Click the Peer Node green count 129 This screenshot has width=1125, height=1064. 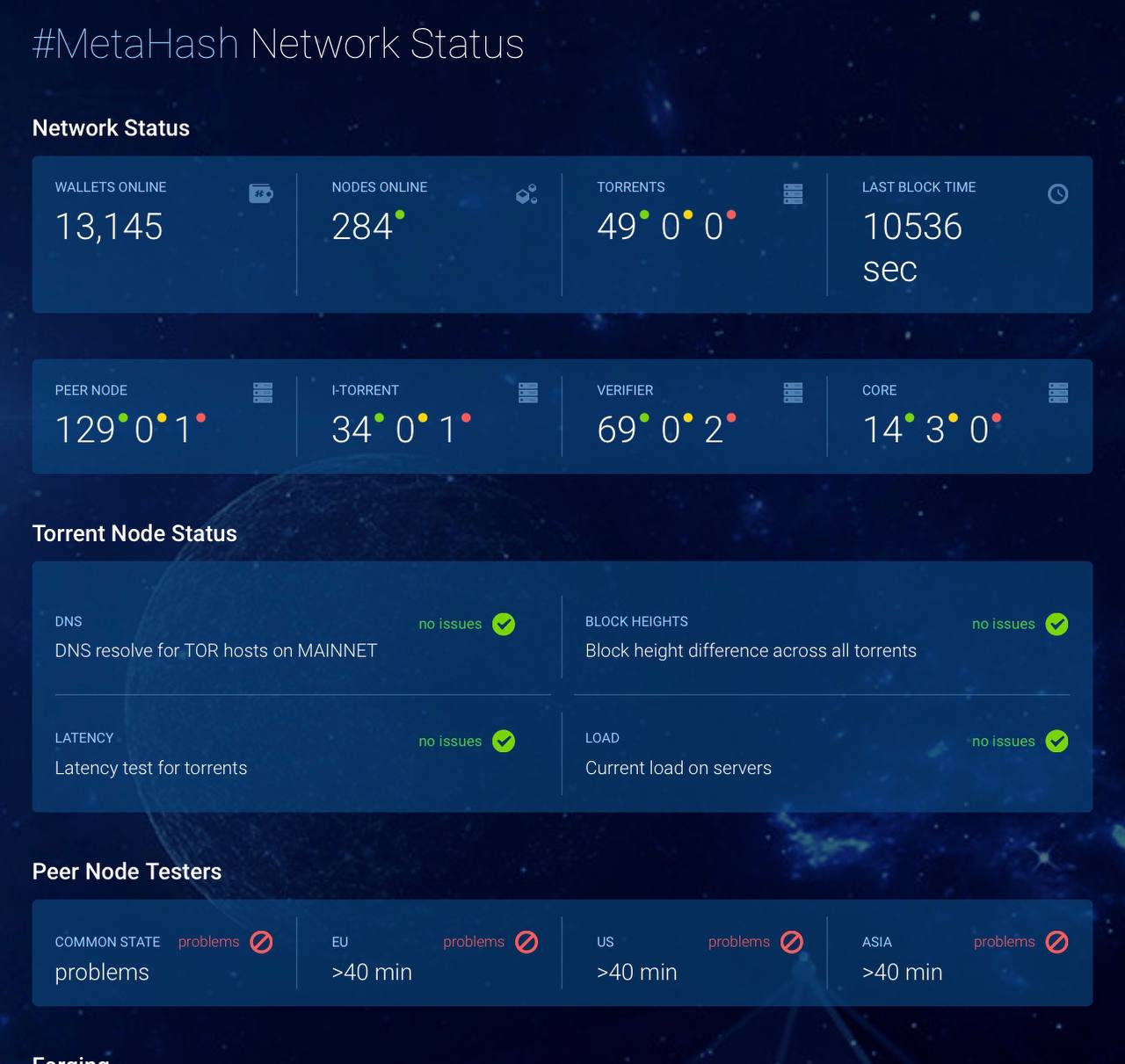click(x=85, y=430)
